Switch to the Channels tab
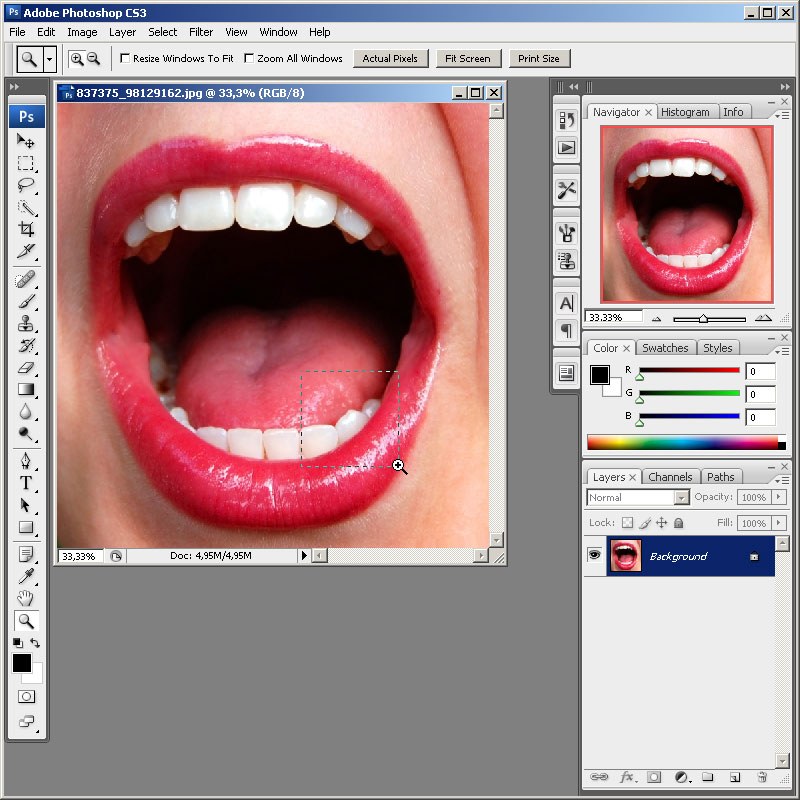800x800 pixels. pos(670,477)
